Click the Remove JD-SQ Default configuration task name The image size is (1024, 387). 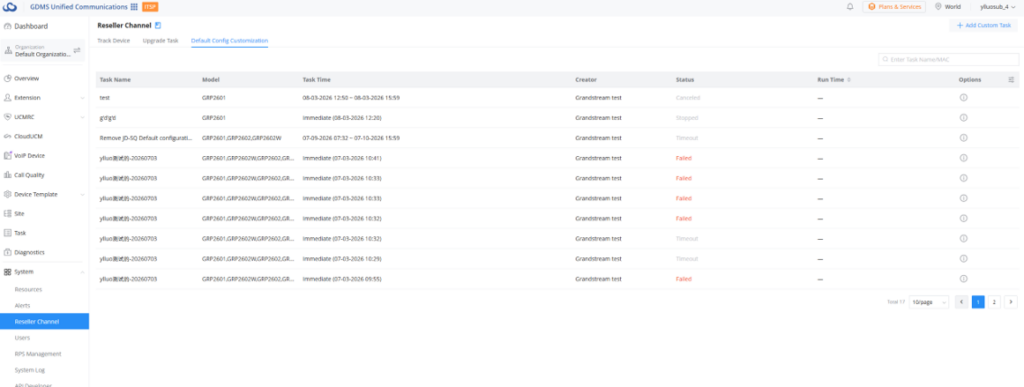coord(146,138)
